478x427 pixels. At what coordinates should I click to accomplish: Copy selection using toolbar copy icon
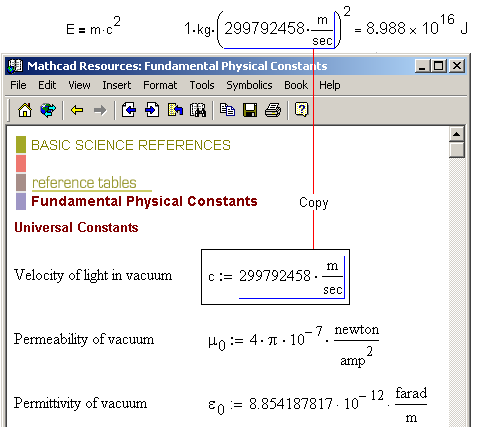click(227, 110)
